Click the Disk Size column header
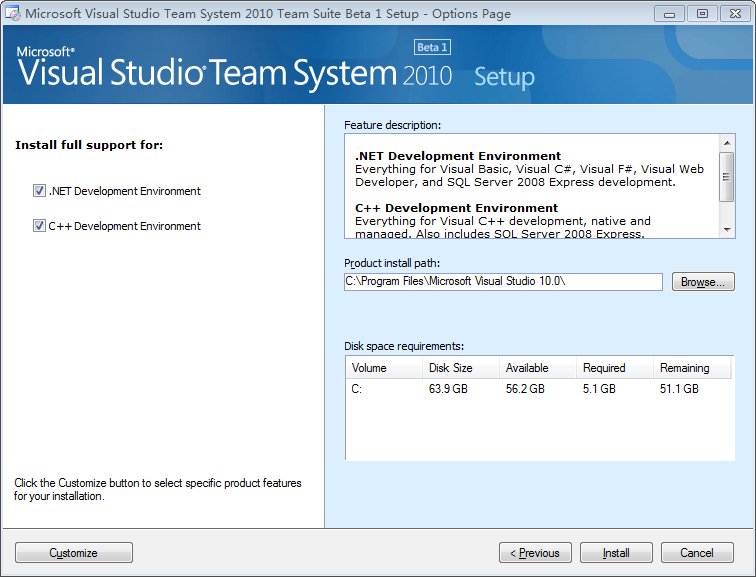The image size is (756, 577). point(461,368)
